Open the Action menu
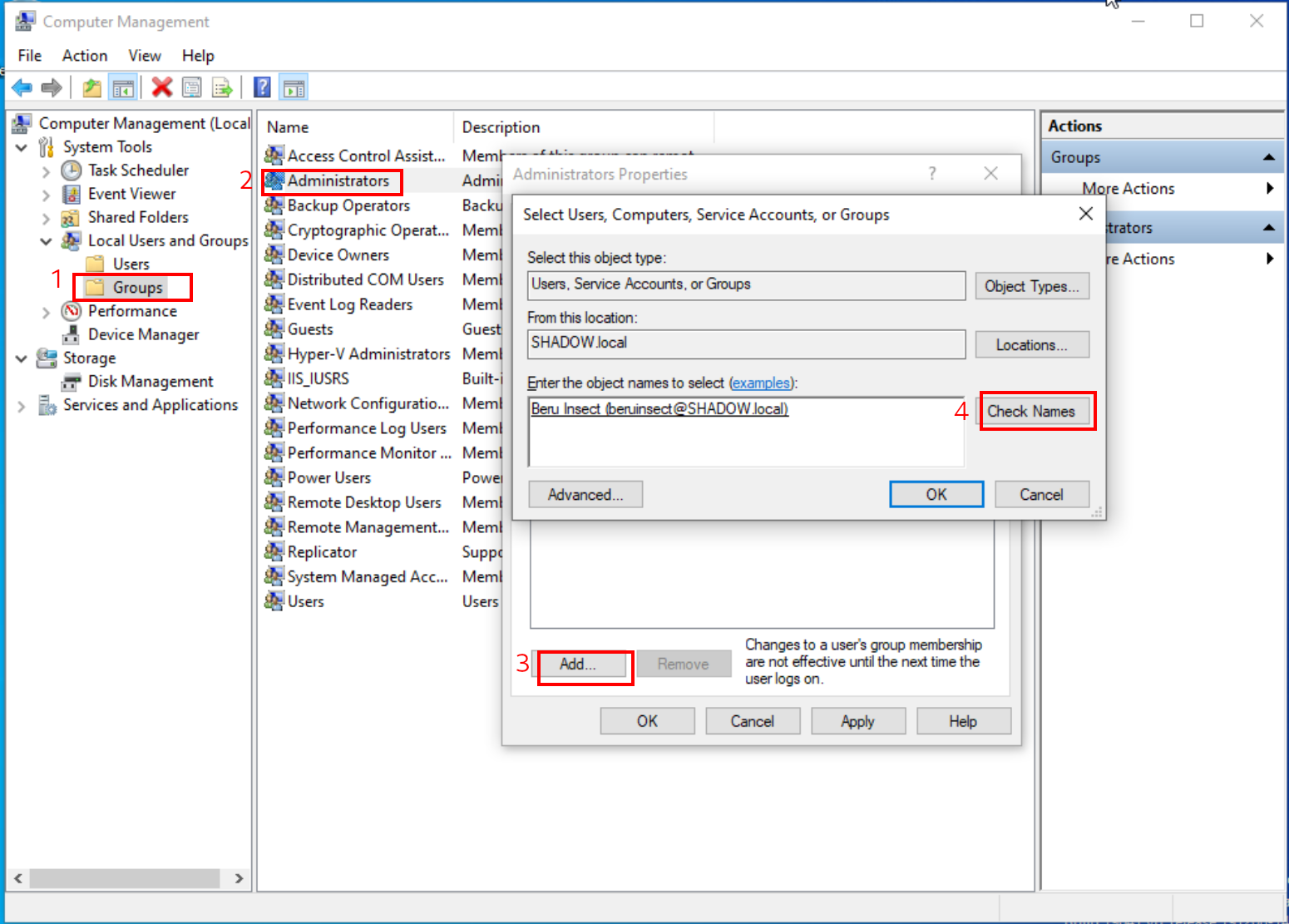 point(84,56)
